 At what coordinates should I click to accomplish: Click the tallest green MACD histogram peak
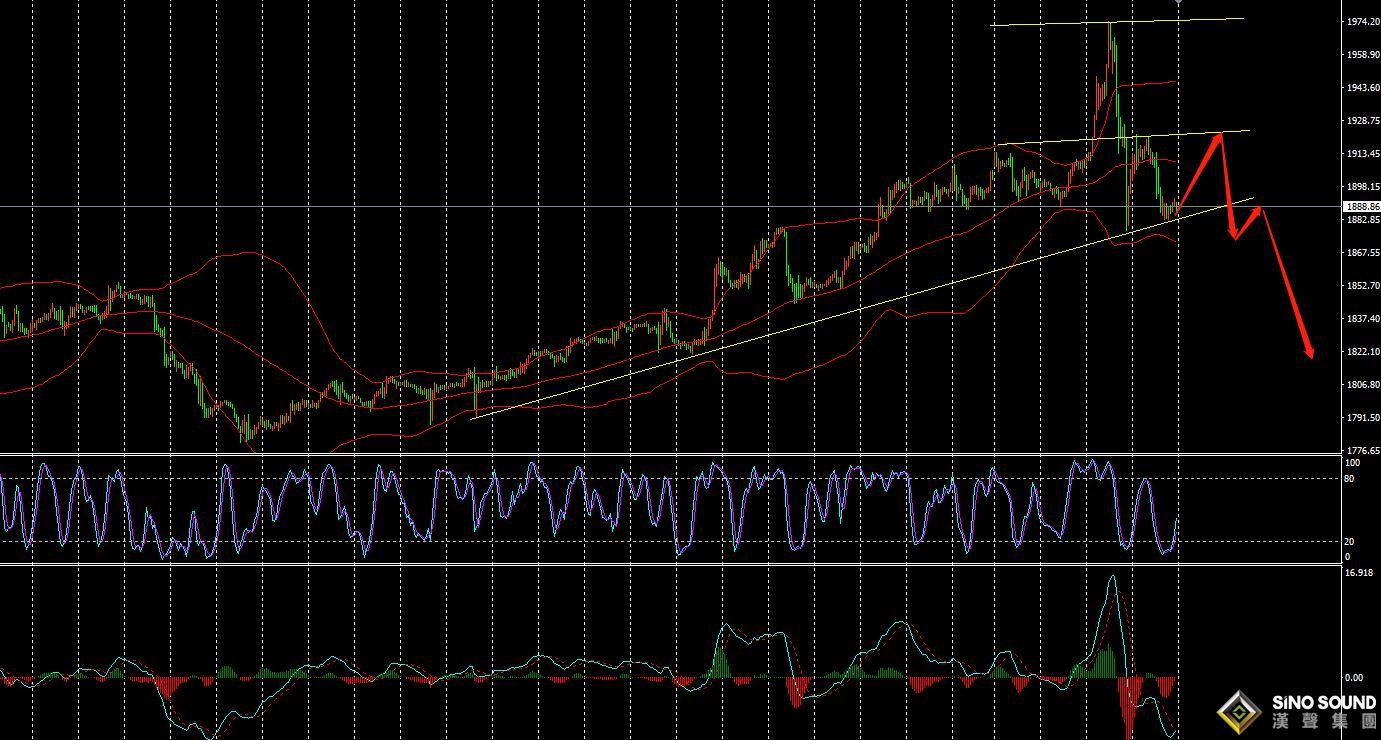coord(1106,658)
